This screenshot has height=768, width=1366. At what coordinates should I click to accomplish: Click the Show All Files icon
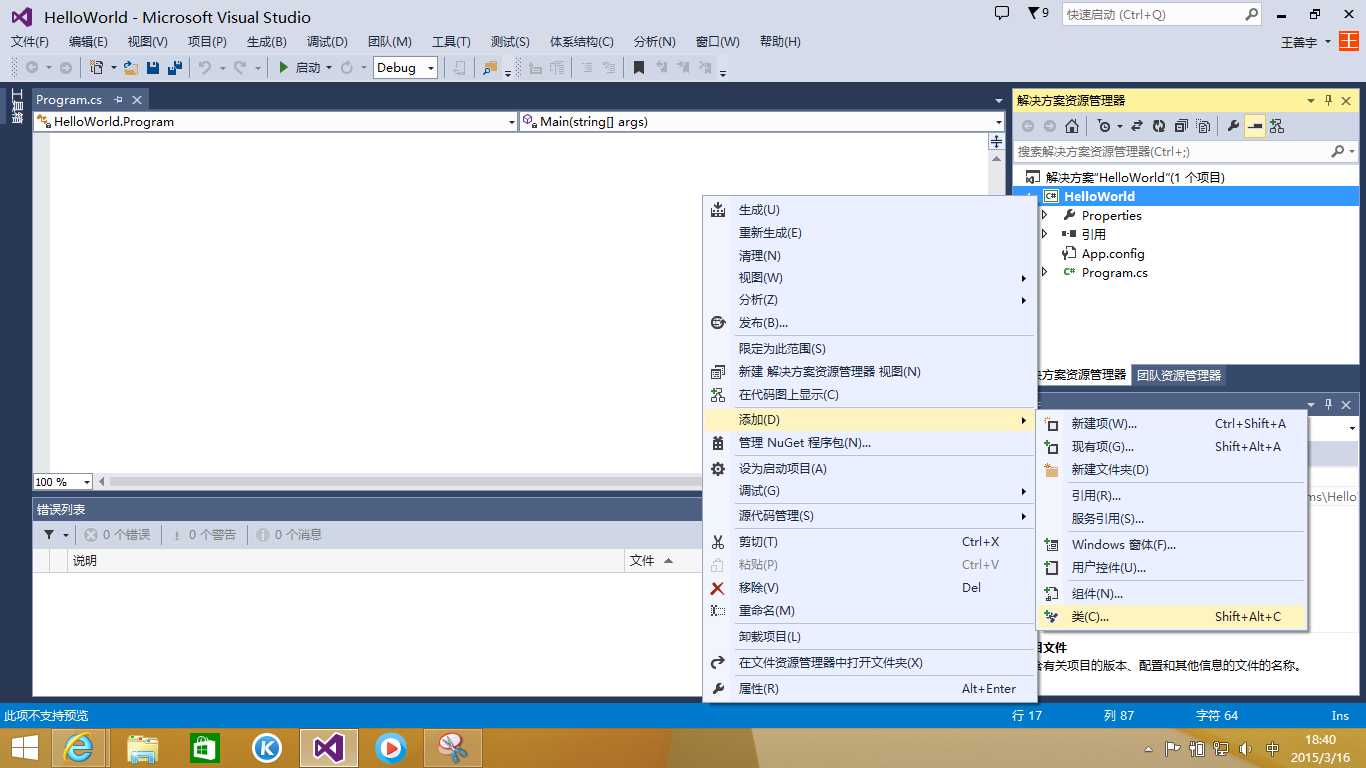(1203, 126)
